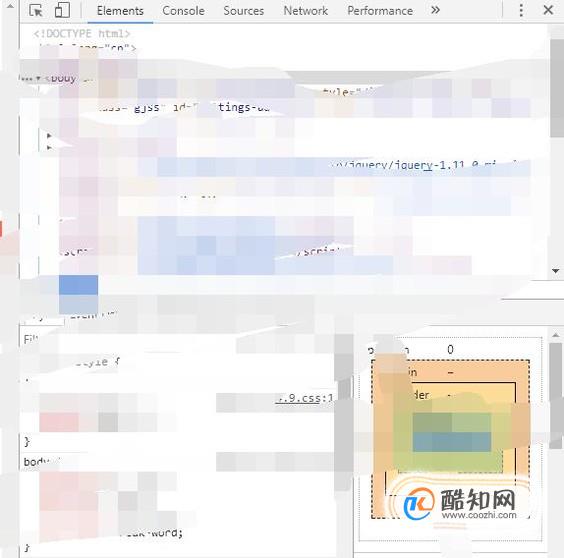
Task: Select the Performance tab
Action: coord(380,11)
